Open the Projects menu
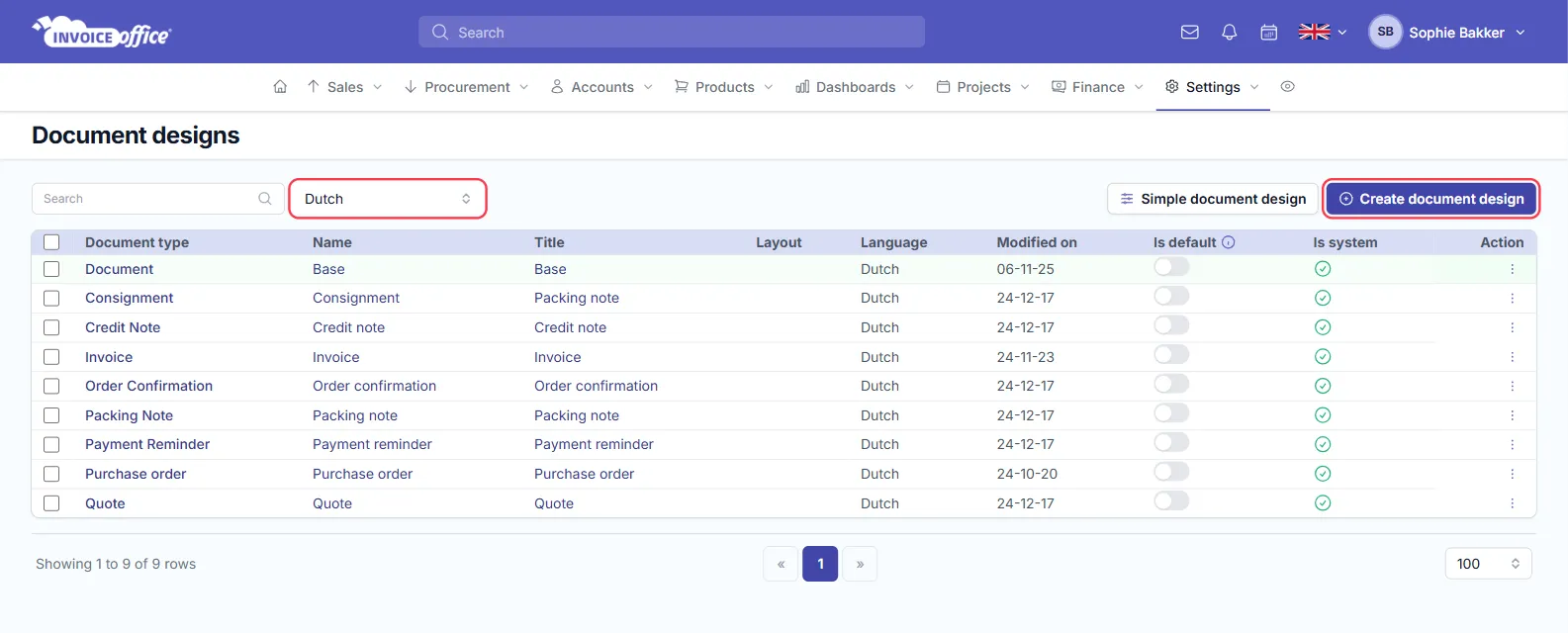Screen dimensions: 1568x633 (x=983, y=87)
